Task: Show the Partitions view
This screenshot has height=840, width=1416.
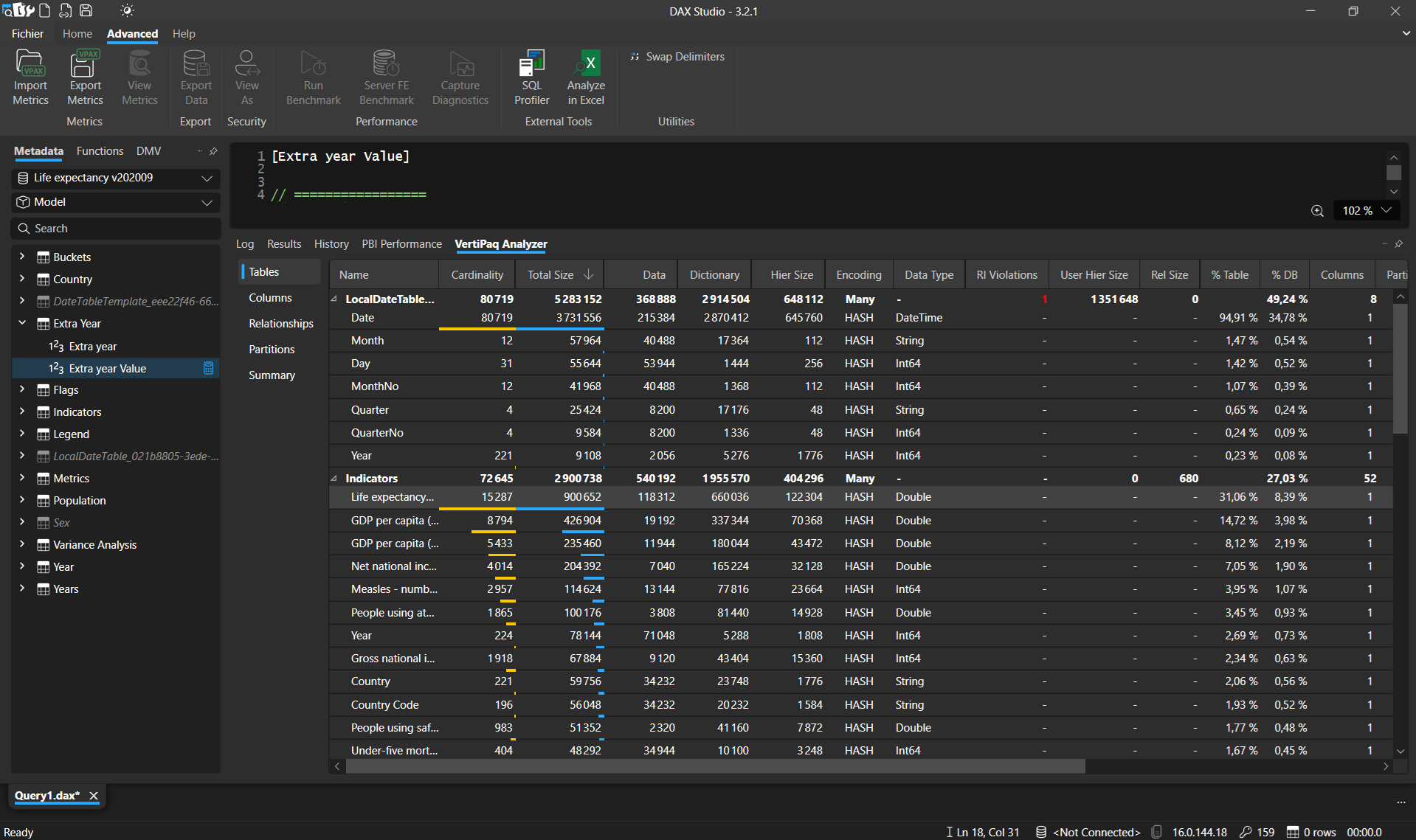Action: pyautogui.click(x=272, y=350)
